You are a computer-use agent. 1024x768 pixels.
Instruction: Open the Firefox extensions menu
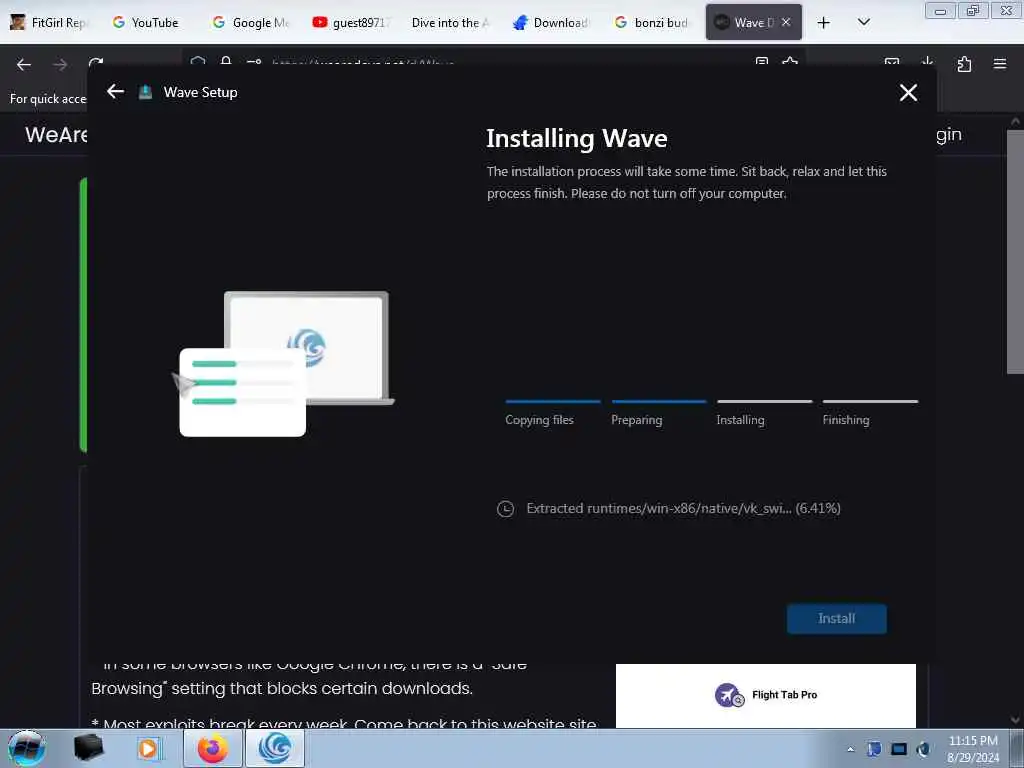click(x=964, y=64)
